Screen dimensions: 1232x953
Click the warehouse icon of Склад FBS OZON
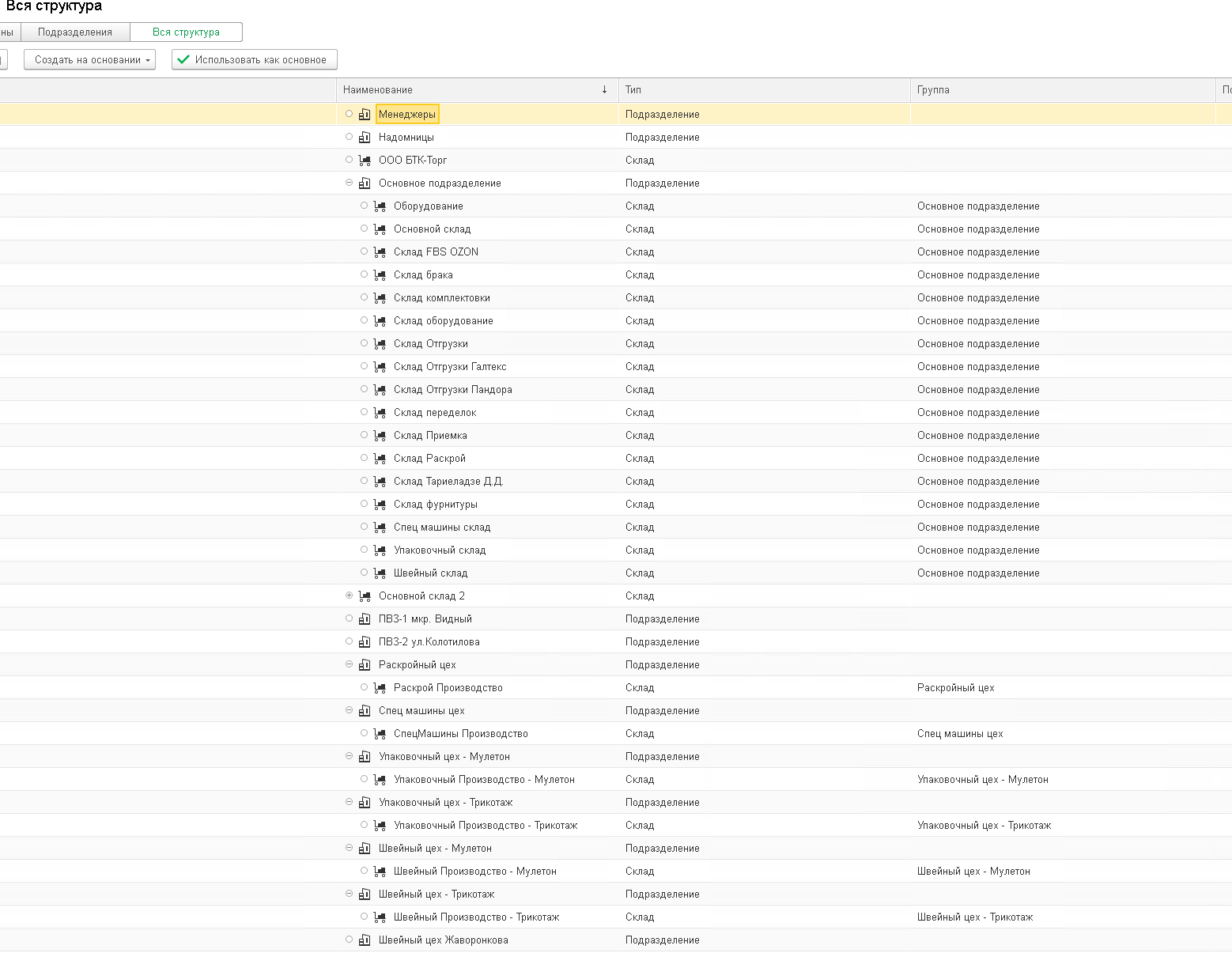[380, 252]
